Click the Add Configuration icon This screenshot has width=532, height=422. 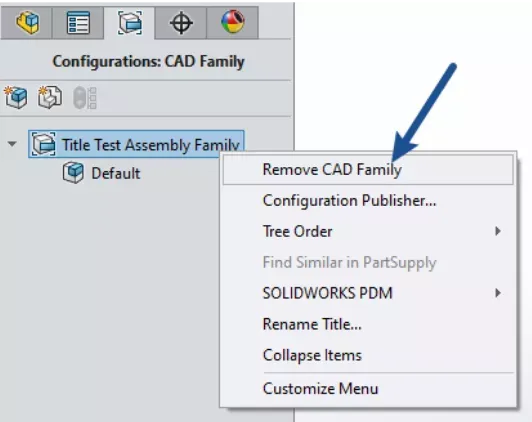16,98
